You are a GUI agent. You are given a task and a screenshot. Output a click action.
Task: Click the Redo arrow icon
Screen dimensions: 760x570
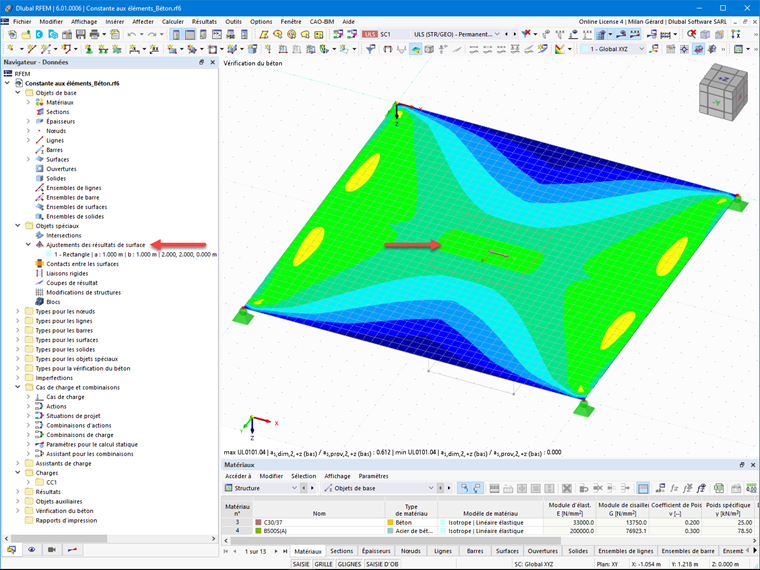pos(152,34)
